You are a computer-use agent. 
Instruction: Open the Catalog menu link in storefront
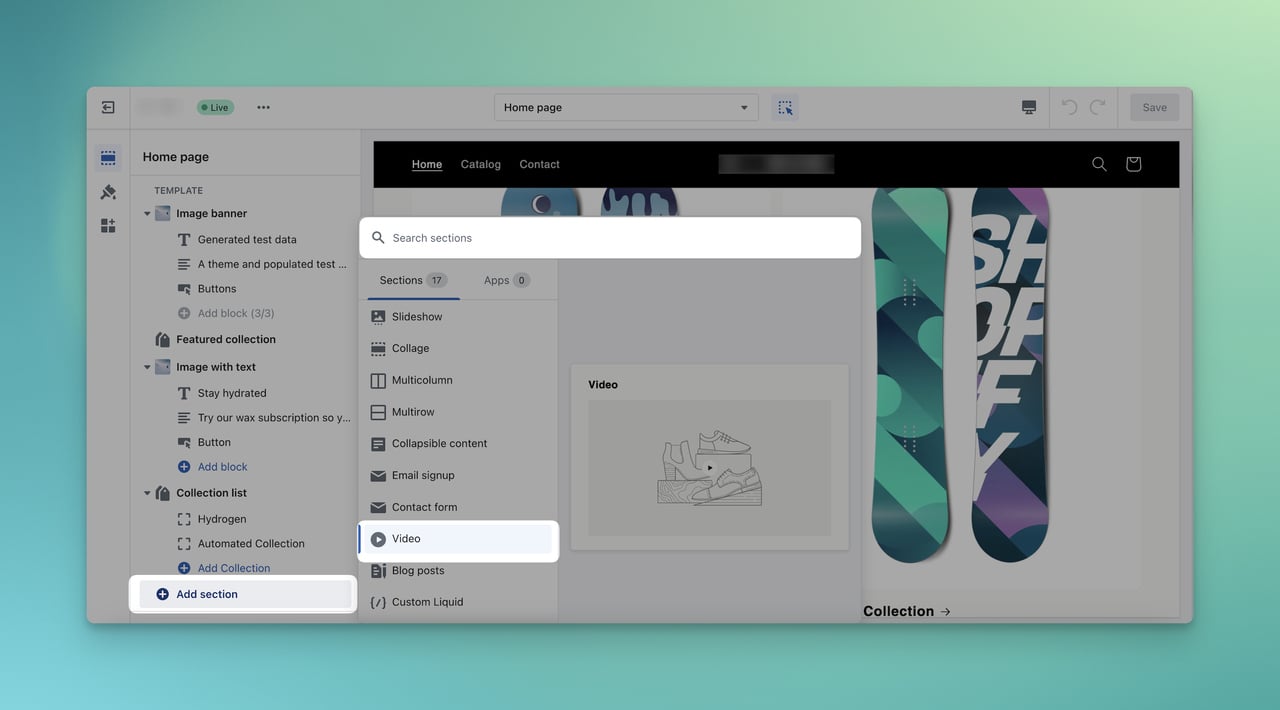click(x=481, y=164)
